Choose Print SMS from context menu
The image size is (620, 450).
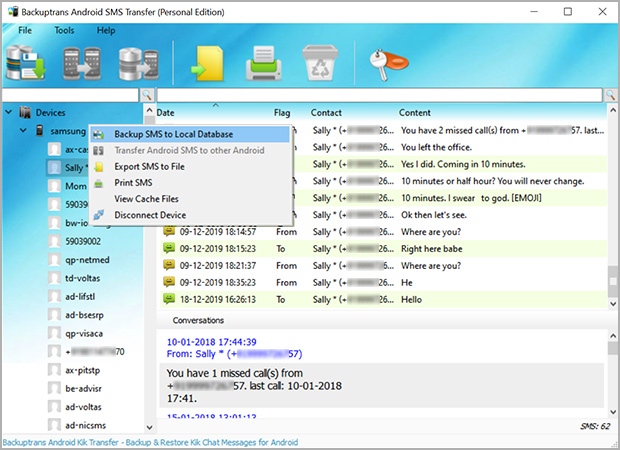click(x=190, y=183)
